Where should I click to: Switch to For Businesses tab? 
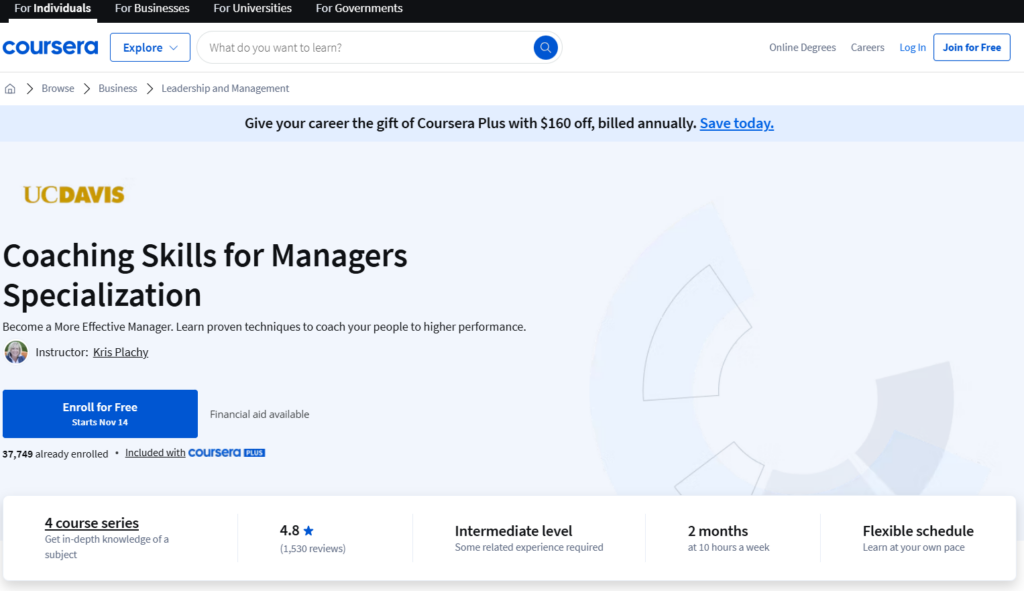coord(152,8)
